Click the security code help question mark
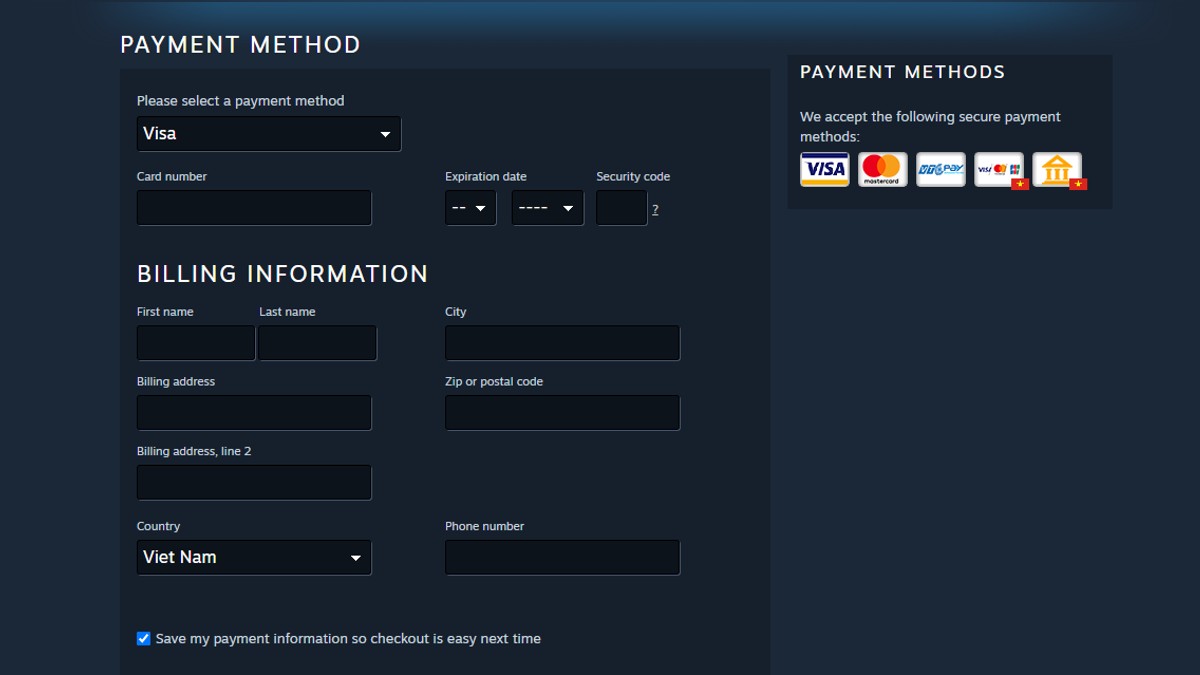This screenshot has height=675, width=1200. point(655,210)
